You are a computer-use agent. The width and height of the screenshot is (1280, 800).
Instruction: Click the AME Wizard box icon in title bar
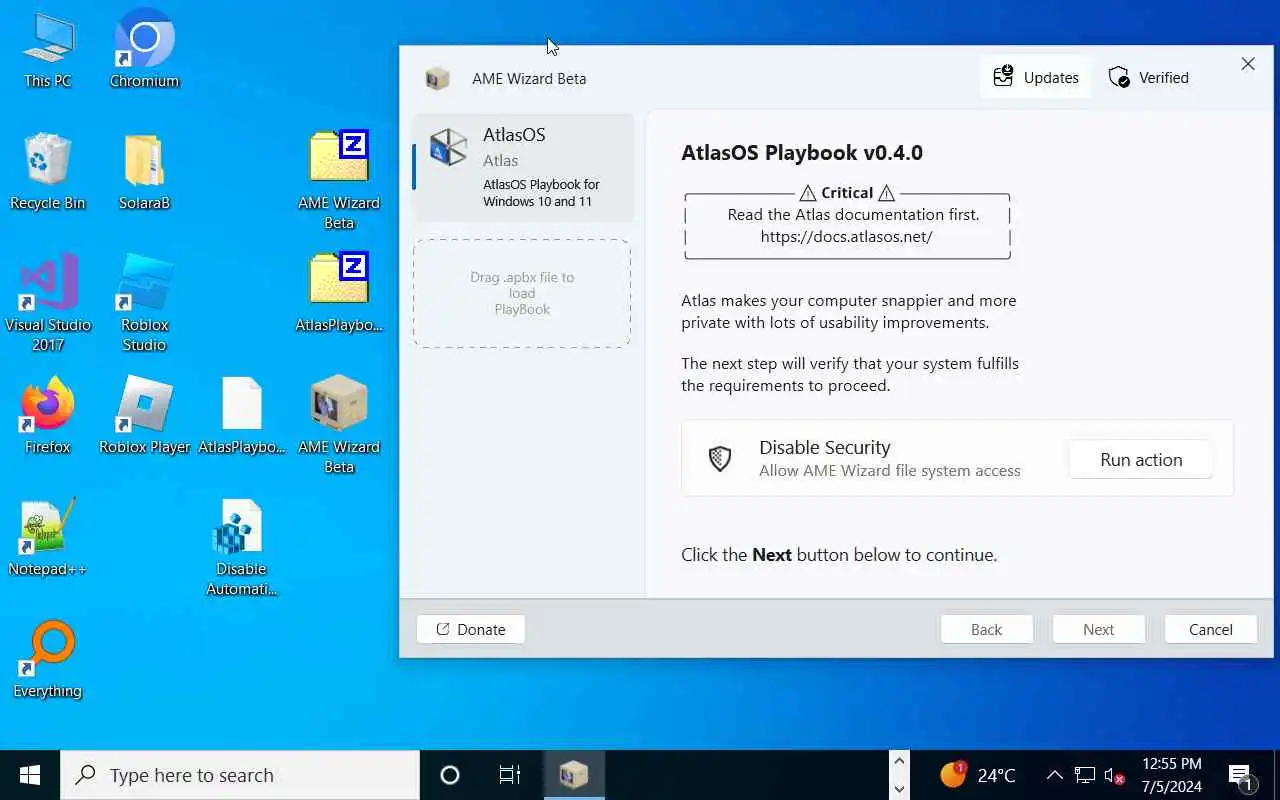(437, 78)
